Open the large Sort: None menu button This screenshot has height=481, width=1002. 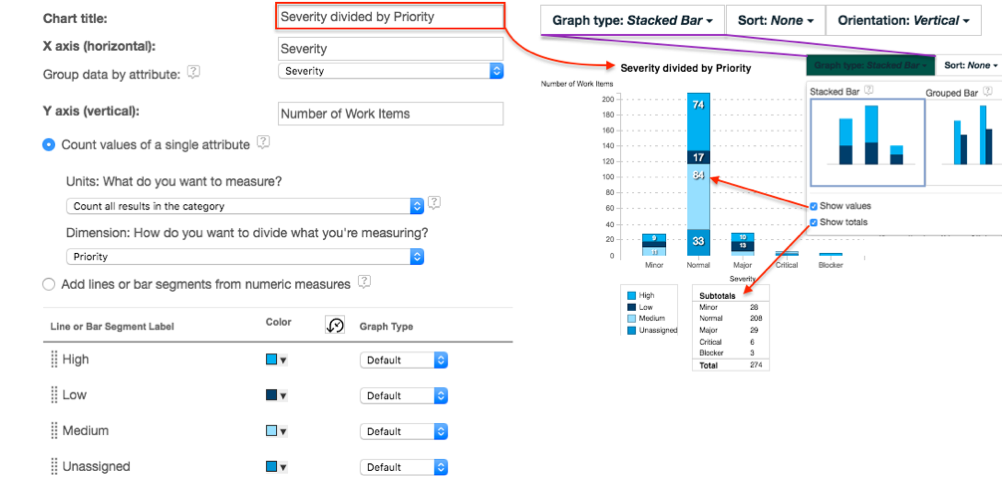coord(776,20)
